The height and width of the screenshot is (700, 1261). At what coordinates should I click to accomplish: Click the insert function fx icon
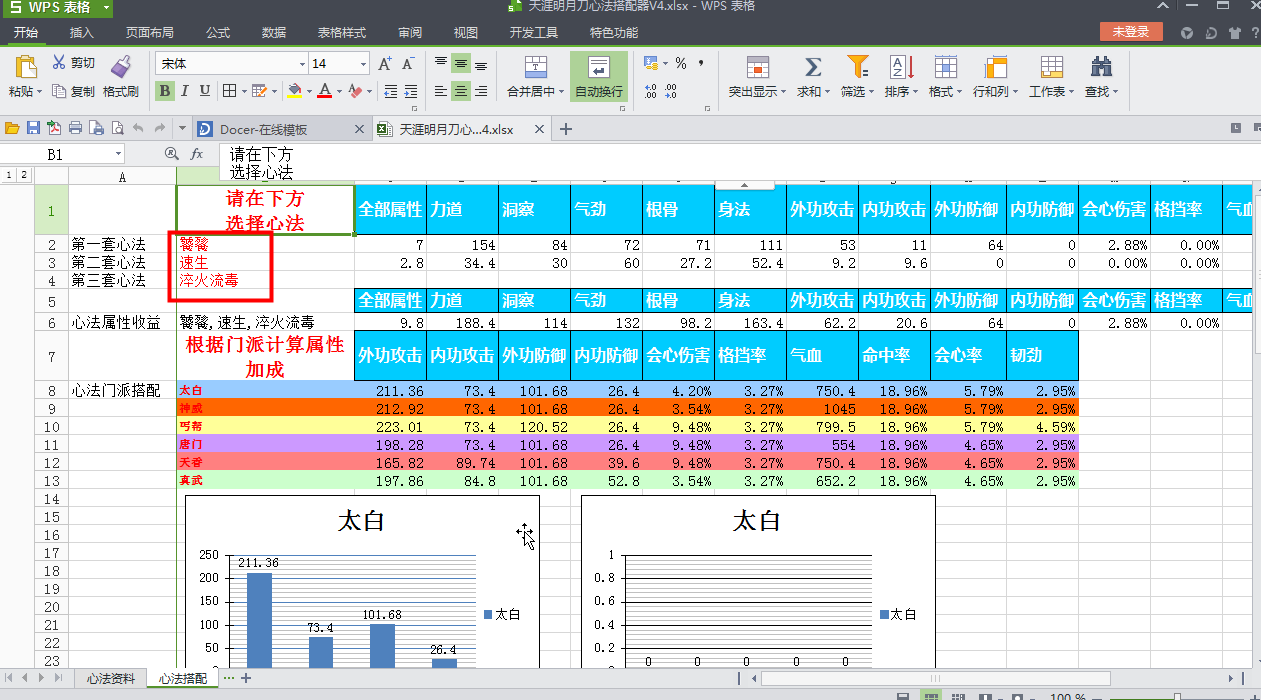[x=197, y=155]
